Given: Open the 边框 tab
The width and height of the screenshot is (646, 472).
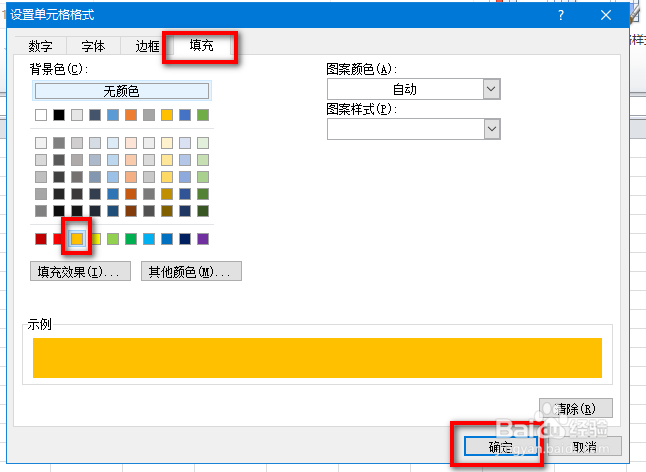Looking at the screenshot, I should point(147,46).
